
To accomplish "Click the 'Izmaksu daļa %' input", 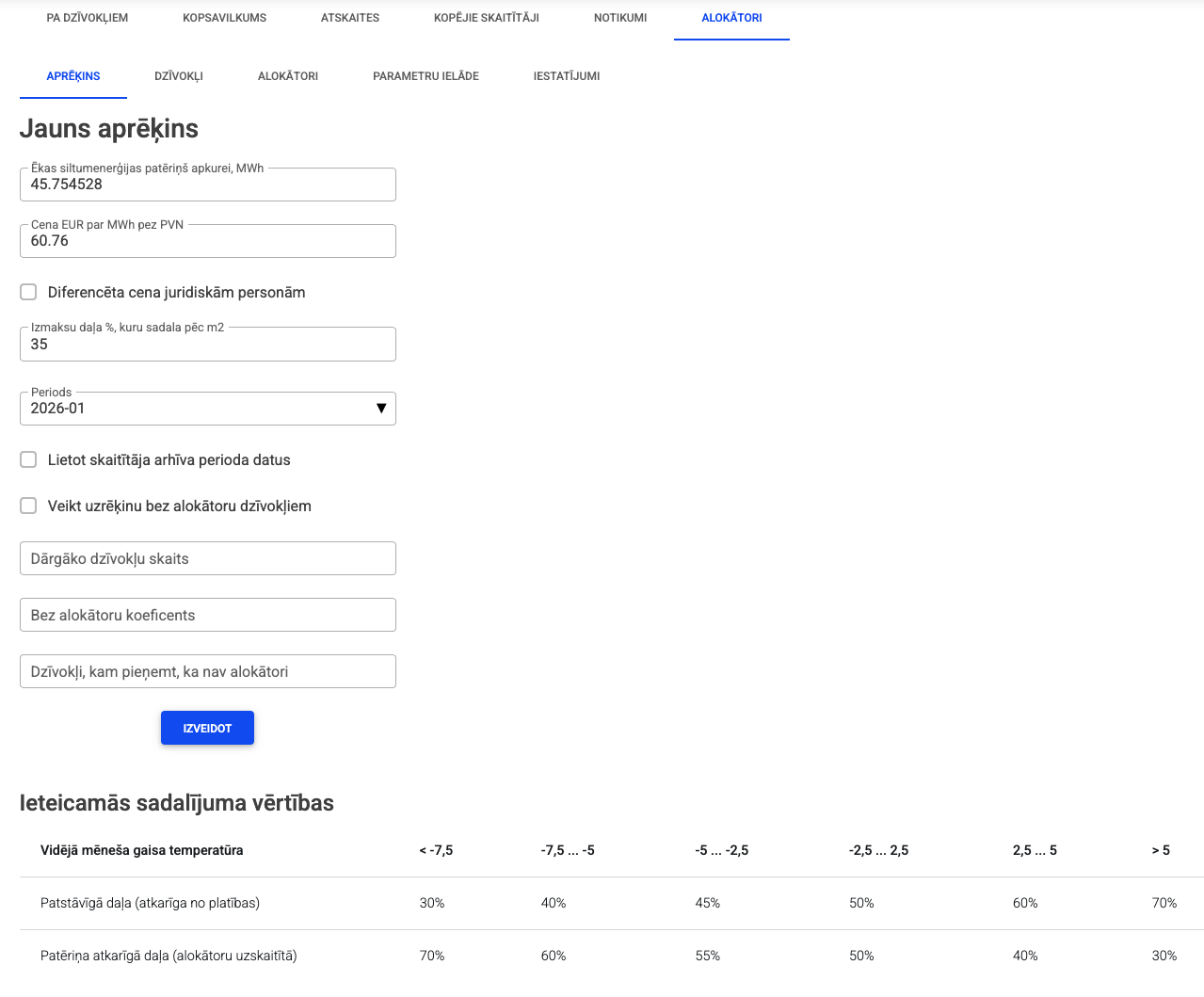I will 207,344.
